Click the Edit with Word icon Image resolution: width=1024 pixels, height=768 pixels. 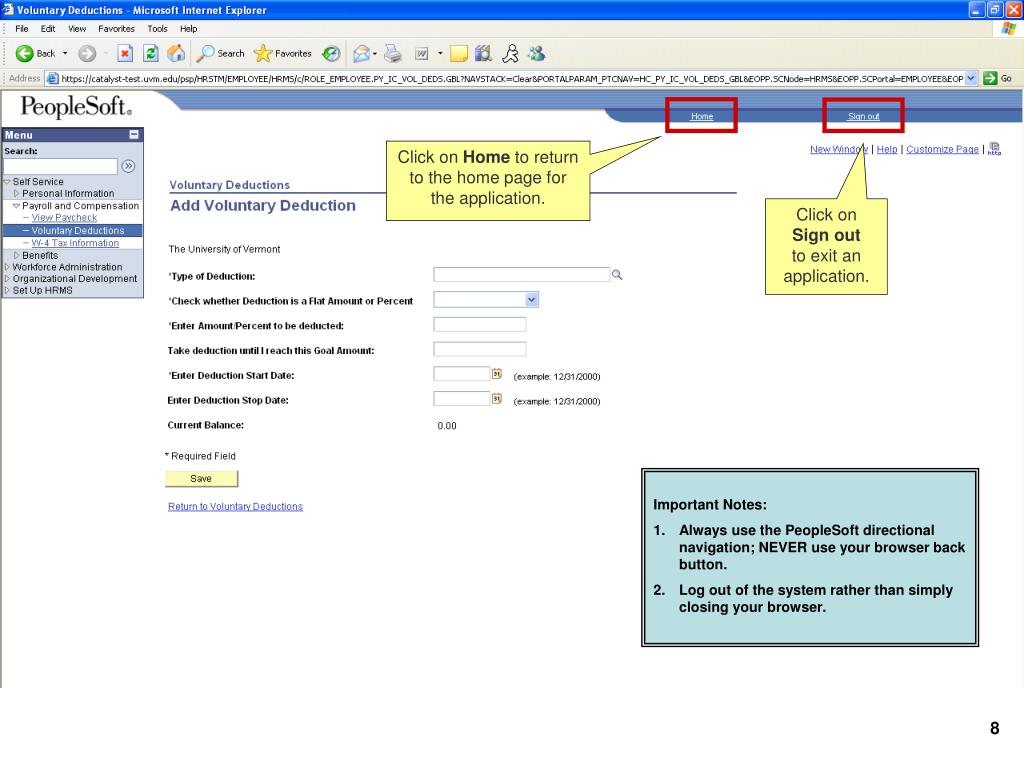(421, 54)
